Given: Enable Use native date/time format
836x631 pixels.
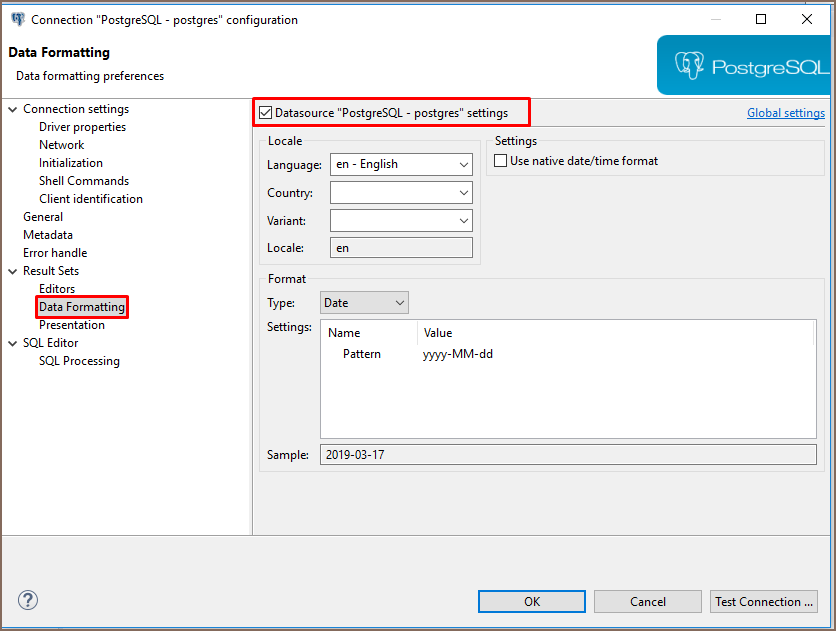Looking at the screenshot, I should tap(502, 161).
